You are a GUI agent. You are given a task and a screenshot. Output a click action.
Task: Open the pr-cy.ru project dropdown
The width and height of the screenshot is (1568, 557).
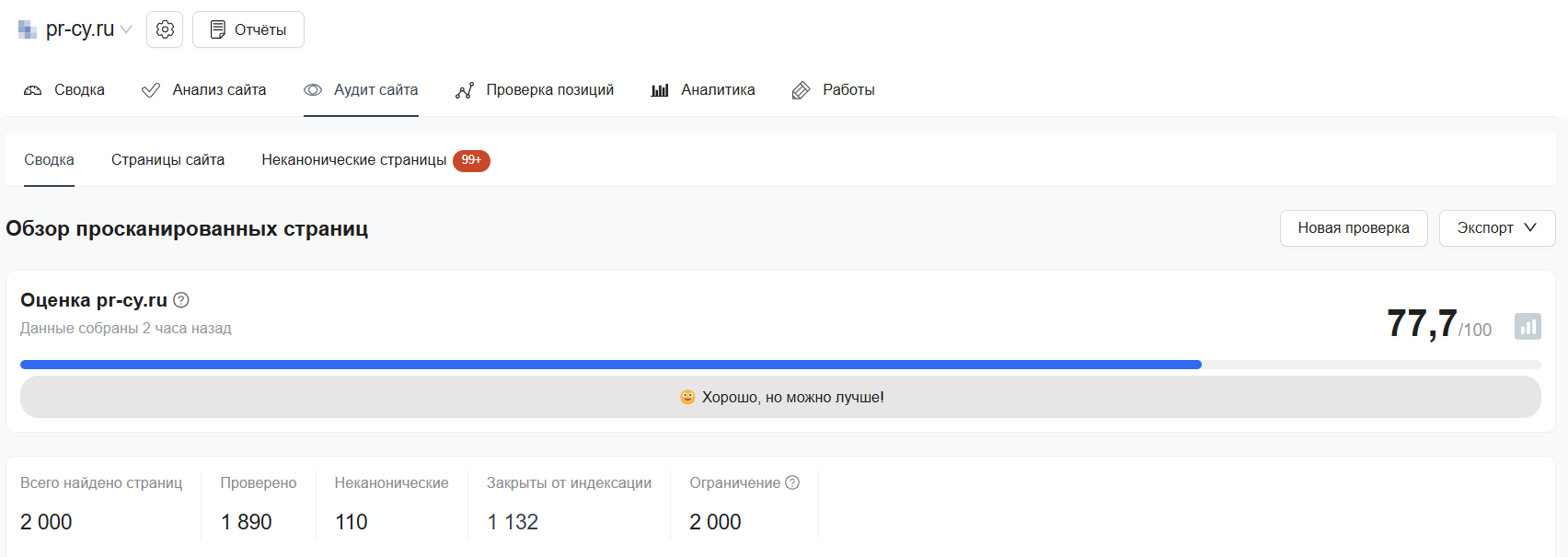81,29
